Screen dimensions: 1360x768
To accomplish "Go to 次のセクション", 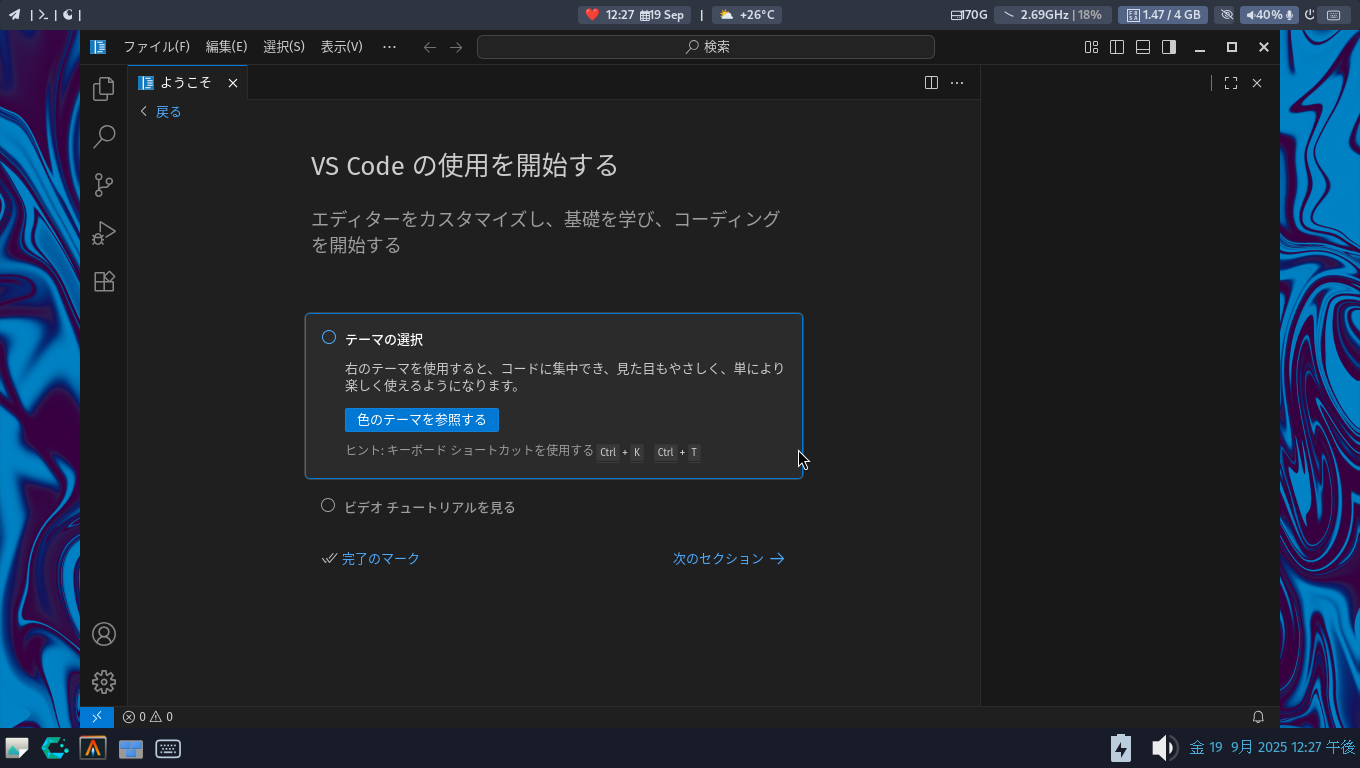I will 729,559.
